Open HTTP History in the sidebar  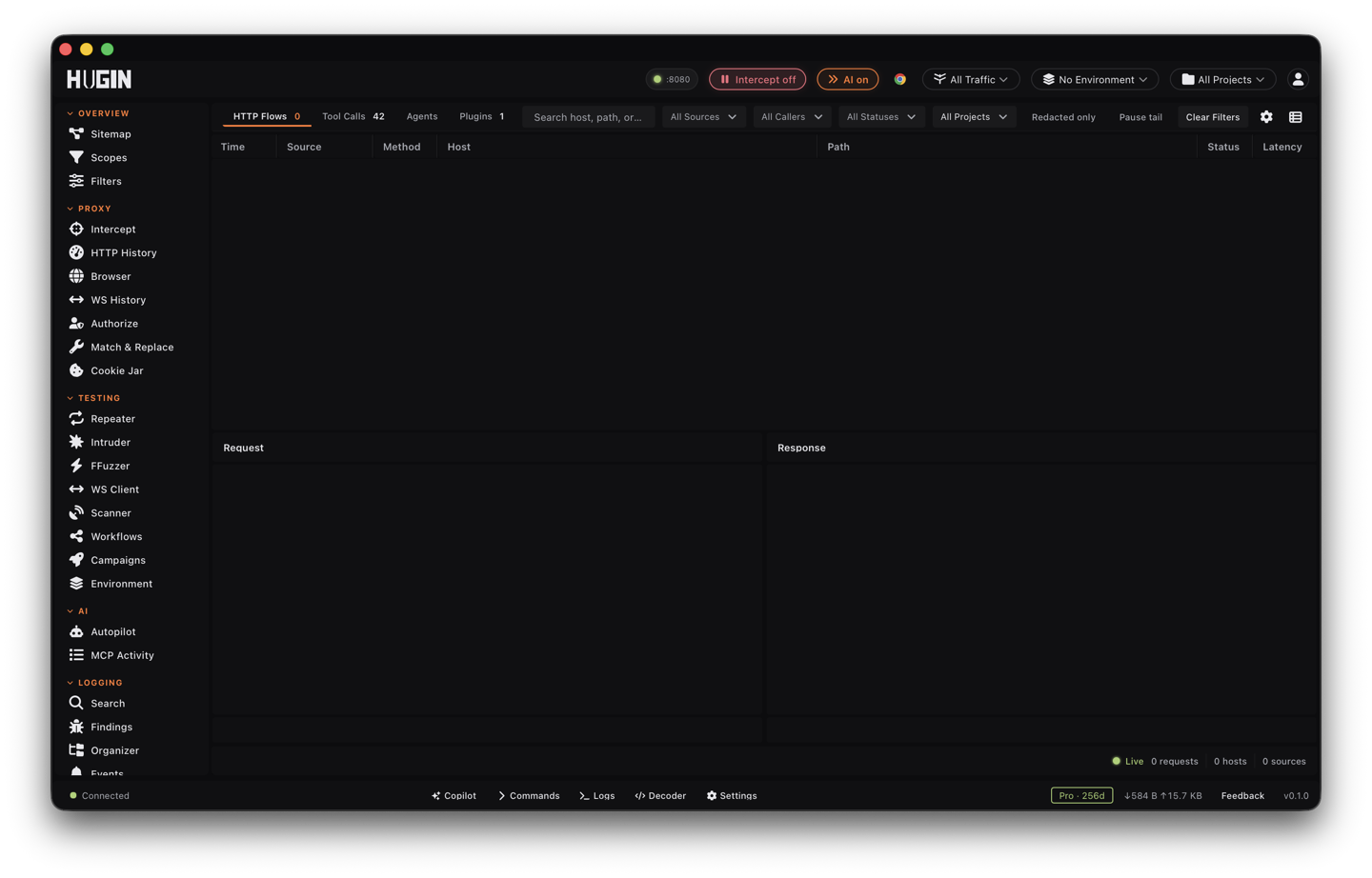(112, 252)
